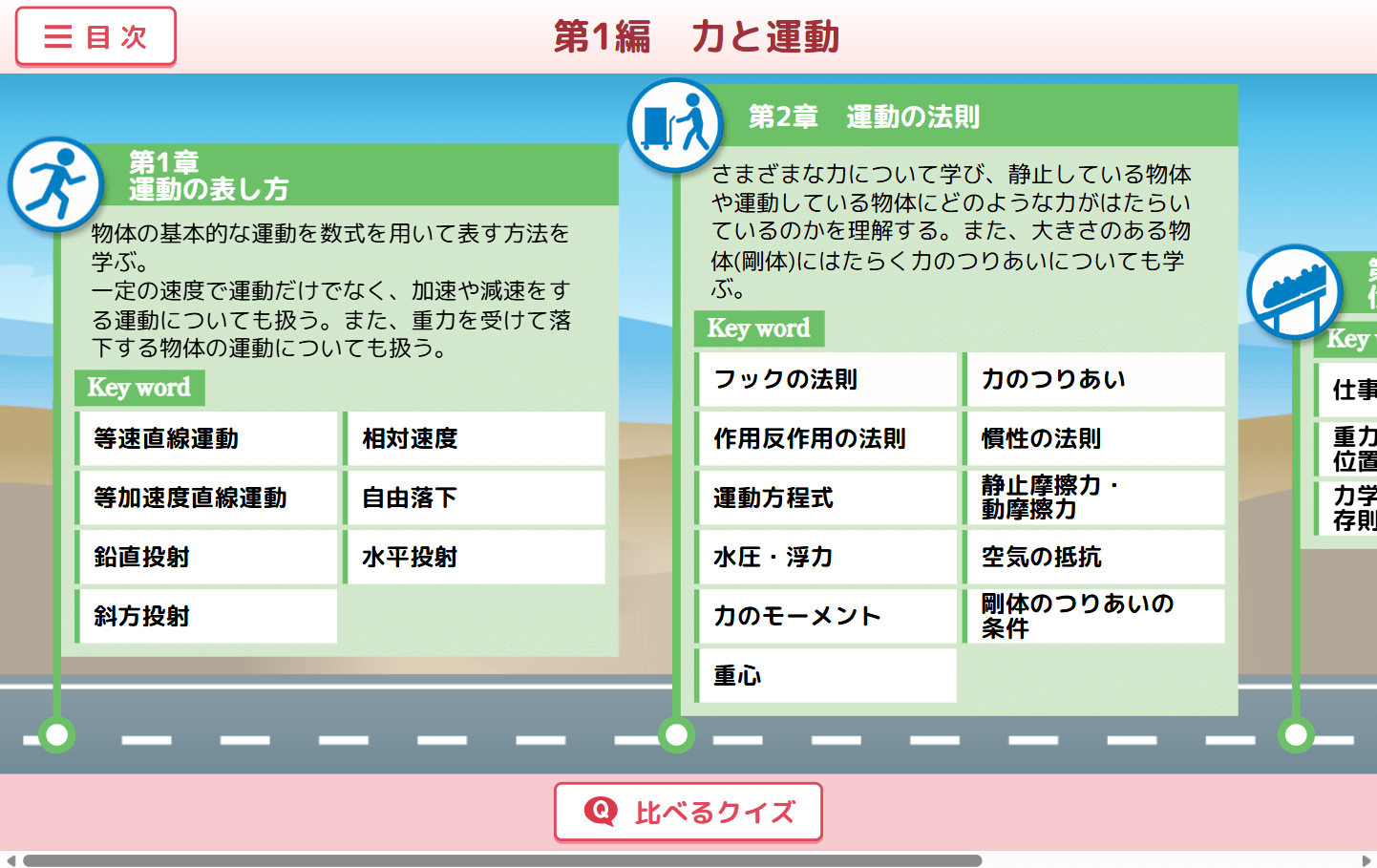1377x868 pixels.
Task: Click the 斜方投射 keyword chip
Action: point(206,616)
